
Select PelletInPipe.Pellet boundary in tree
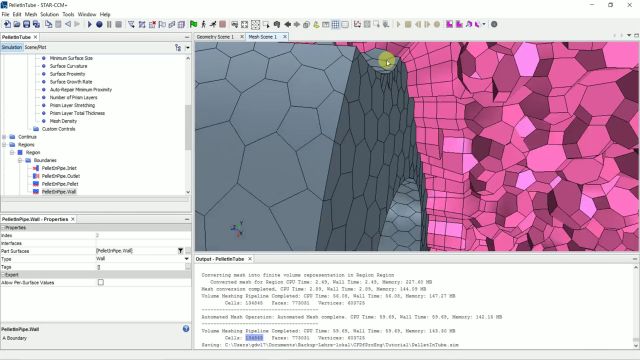pos(60,184)
